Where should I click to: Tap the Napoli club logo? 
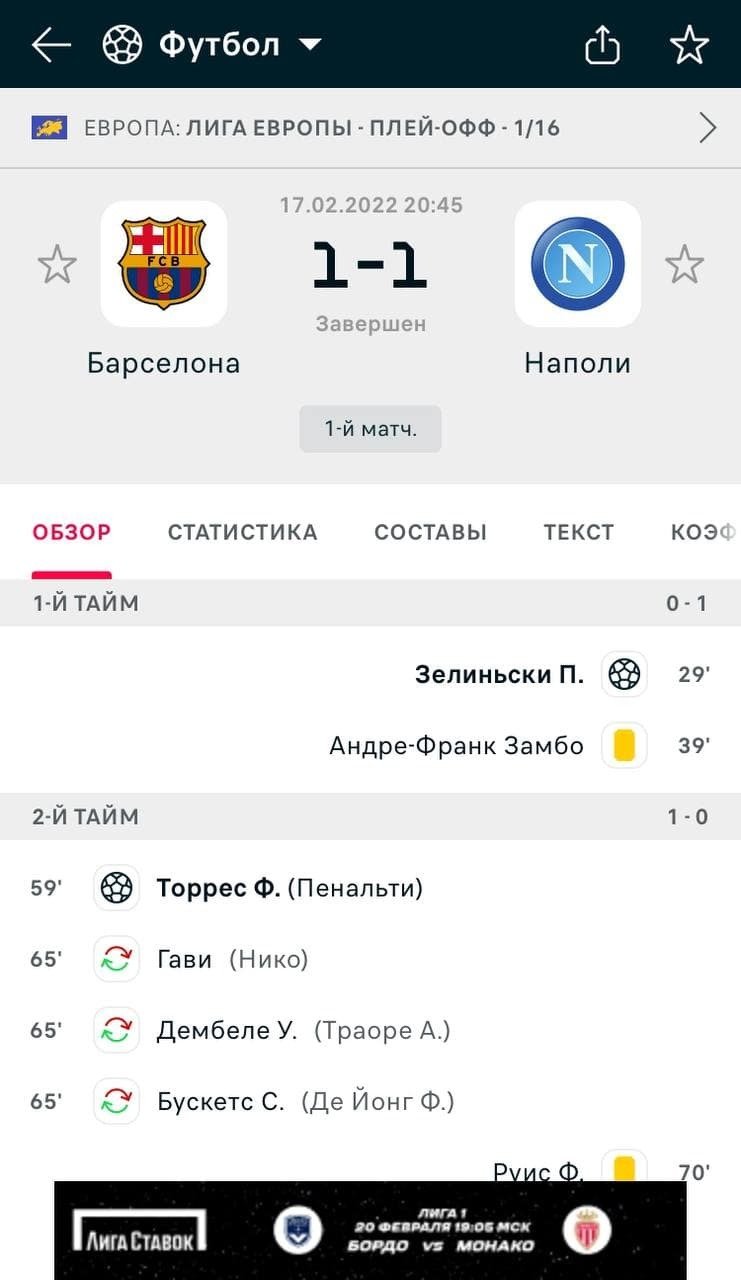(578, 264)
